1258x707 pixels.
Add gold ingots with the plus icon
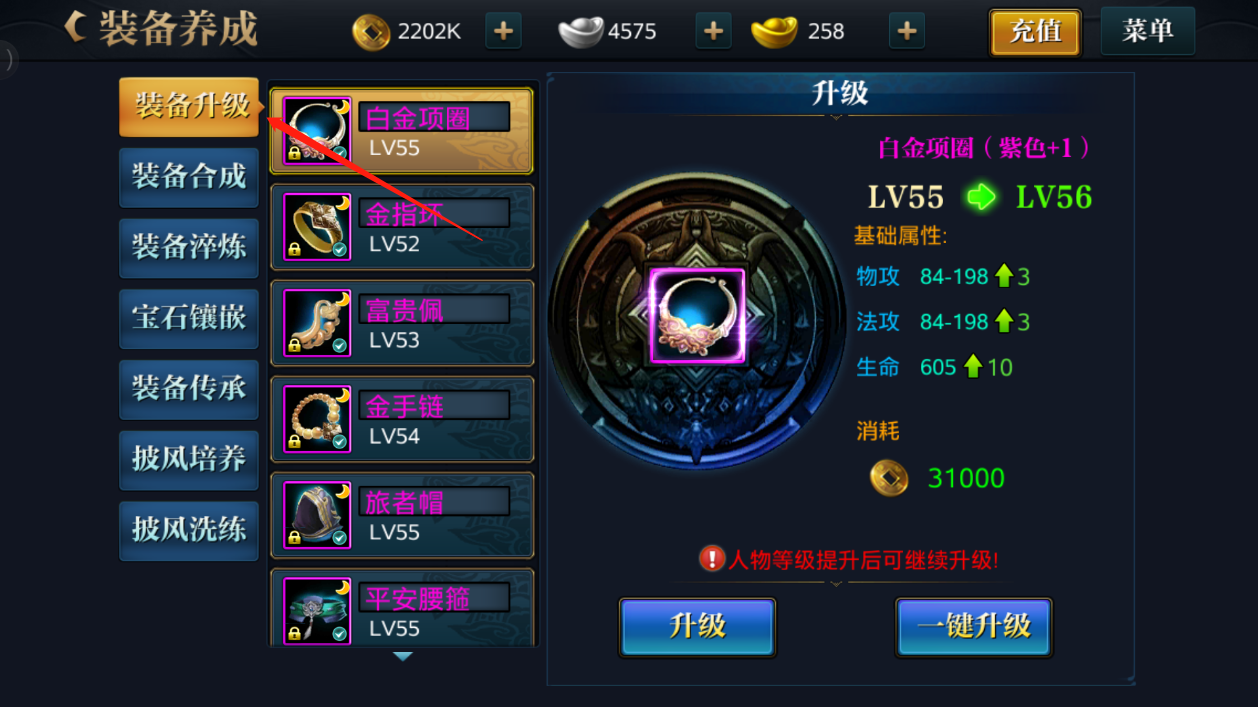pos(906,31)
